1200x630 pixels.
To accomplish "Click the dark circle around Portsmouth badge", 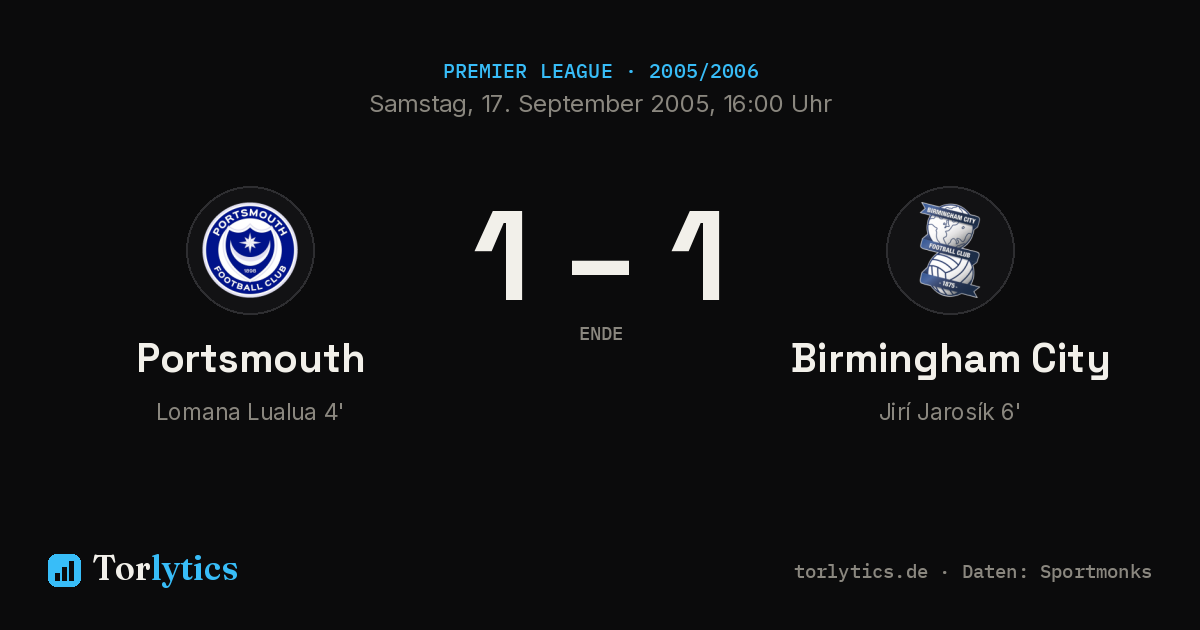I will [250, 250].
